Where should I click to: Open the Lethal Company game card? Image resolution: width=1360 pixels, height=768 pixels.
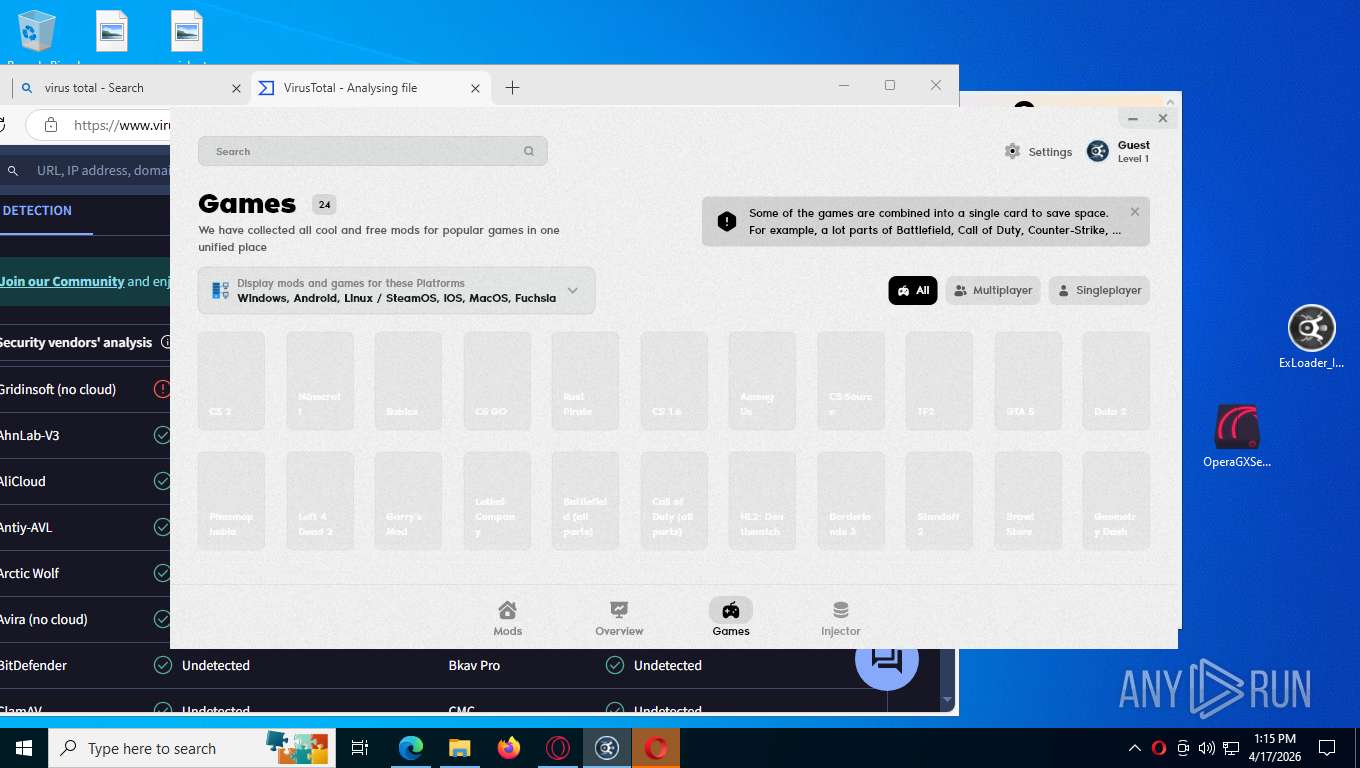click(497, 501)
